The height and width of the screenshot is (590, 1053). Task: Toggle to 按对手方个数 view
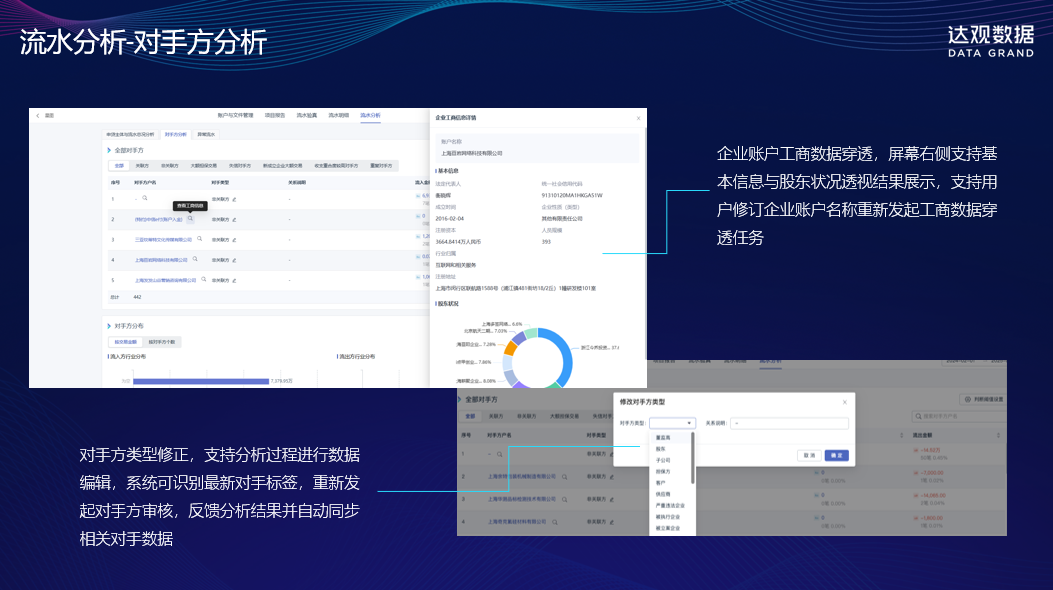161,342
